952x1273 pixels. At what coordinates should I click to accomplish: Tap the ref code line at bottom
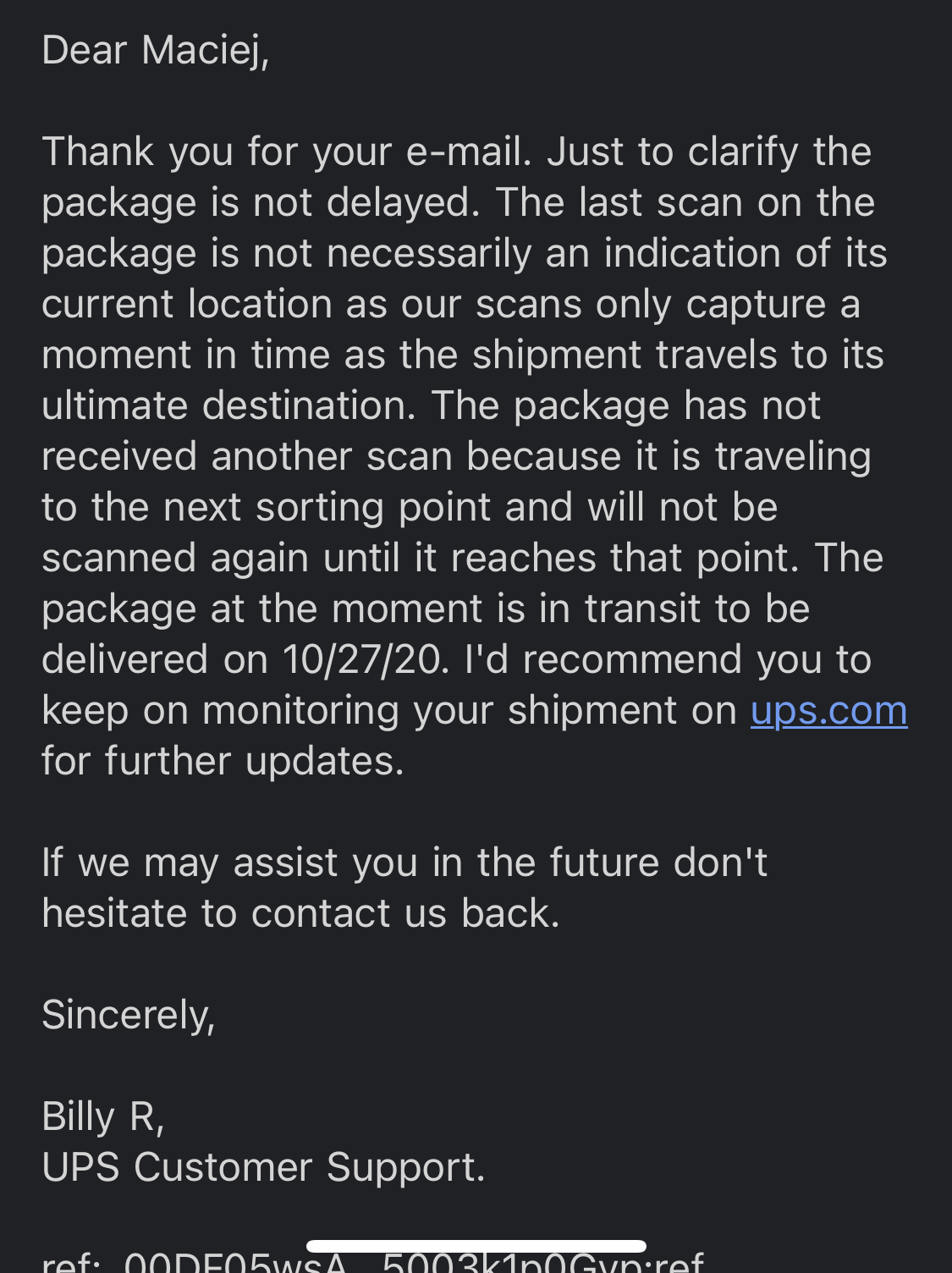(372, 1261)
